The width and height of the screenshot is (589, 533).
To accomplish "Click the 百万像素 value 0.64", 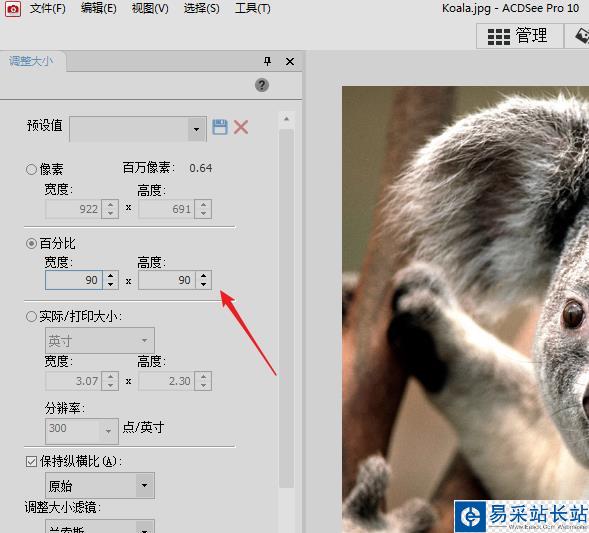I will (x=201, y=168).
